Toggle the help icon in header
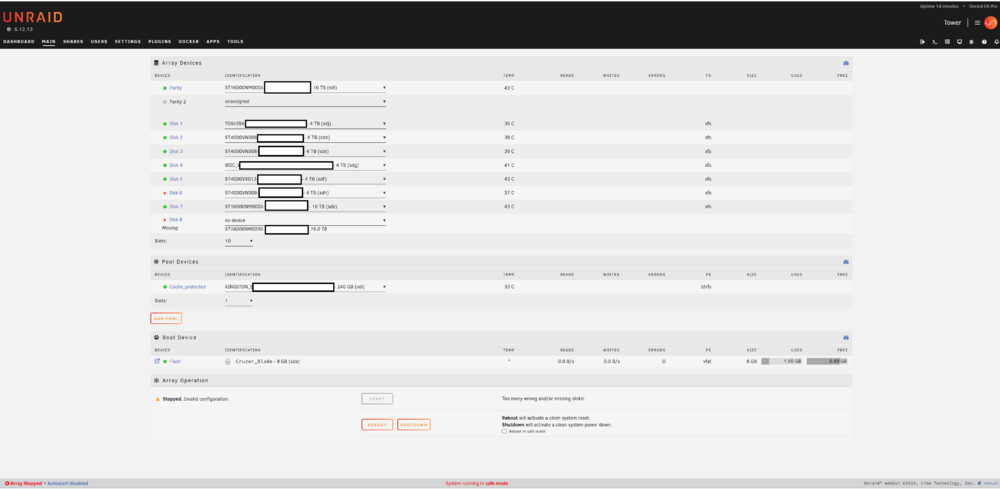Image resolution: width=1000 pixels, height=489 pixels. click(984, 41)
